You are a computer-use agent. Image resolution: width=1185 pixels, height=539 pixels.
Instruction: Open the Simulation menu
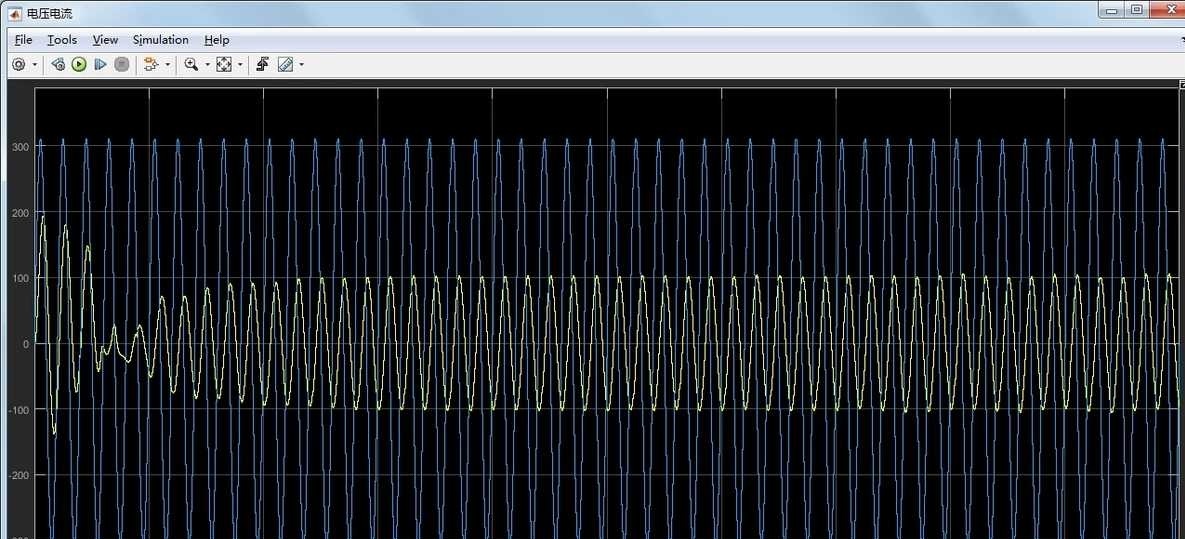(160, 40)
